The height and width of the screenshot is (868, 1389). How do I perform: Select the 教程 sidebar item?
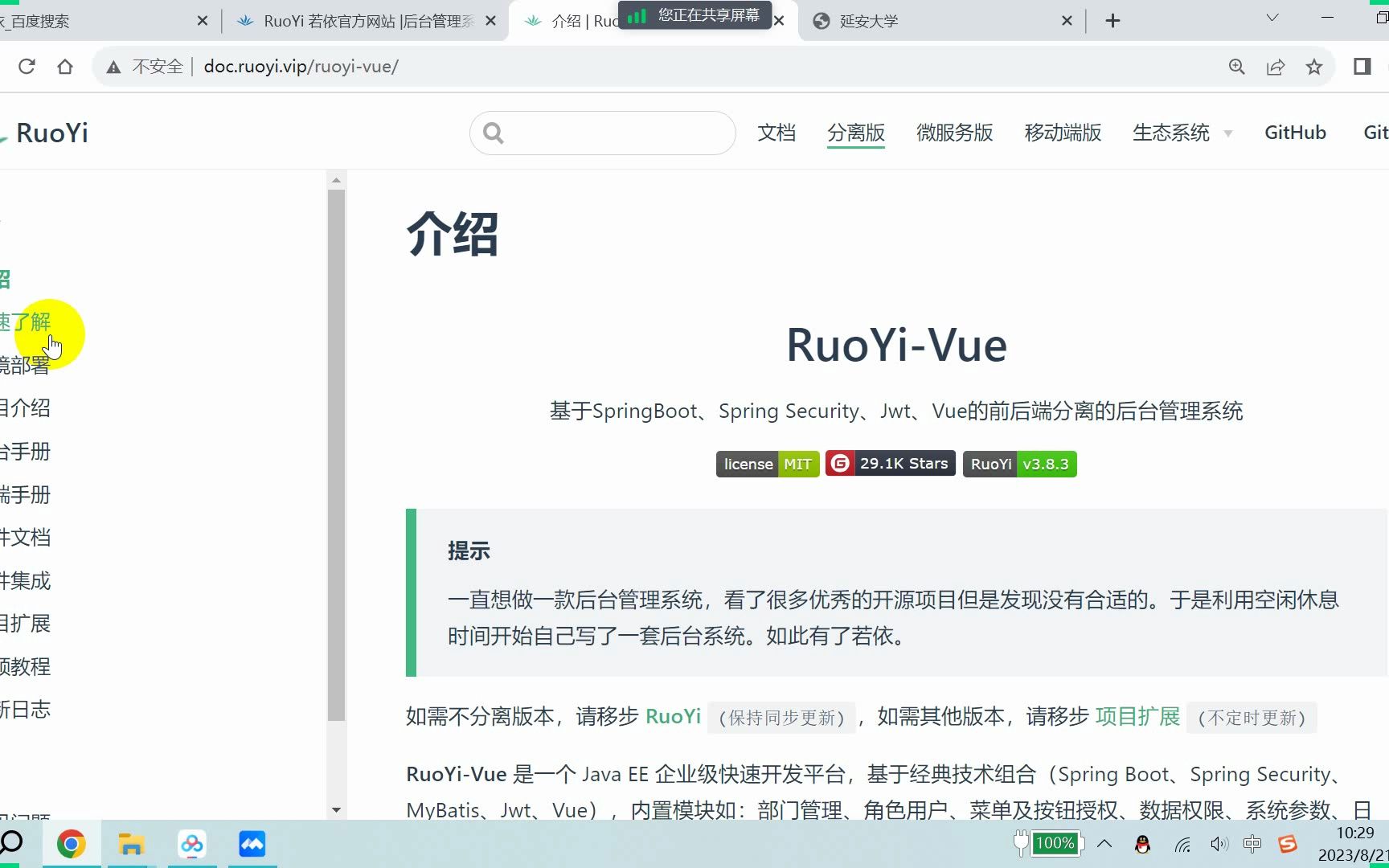(x=26, y=666)
